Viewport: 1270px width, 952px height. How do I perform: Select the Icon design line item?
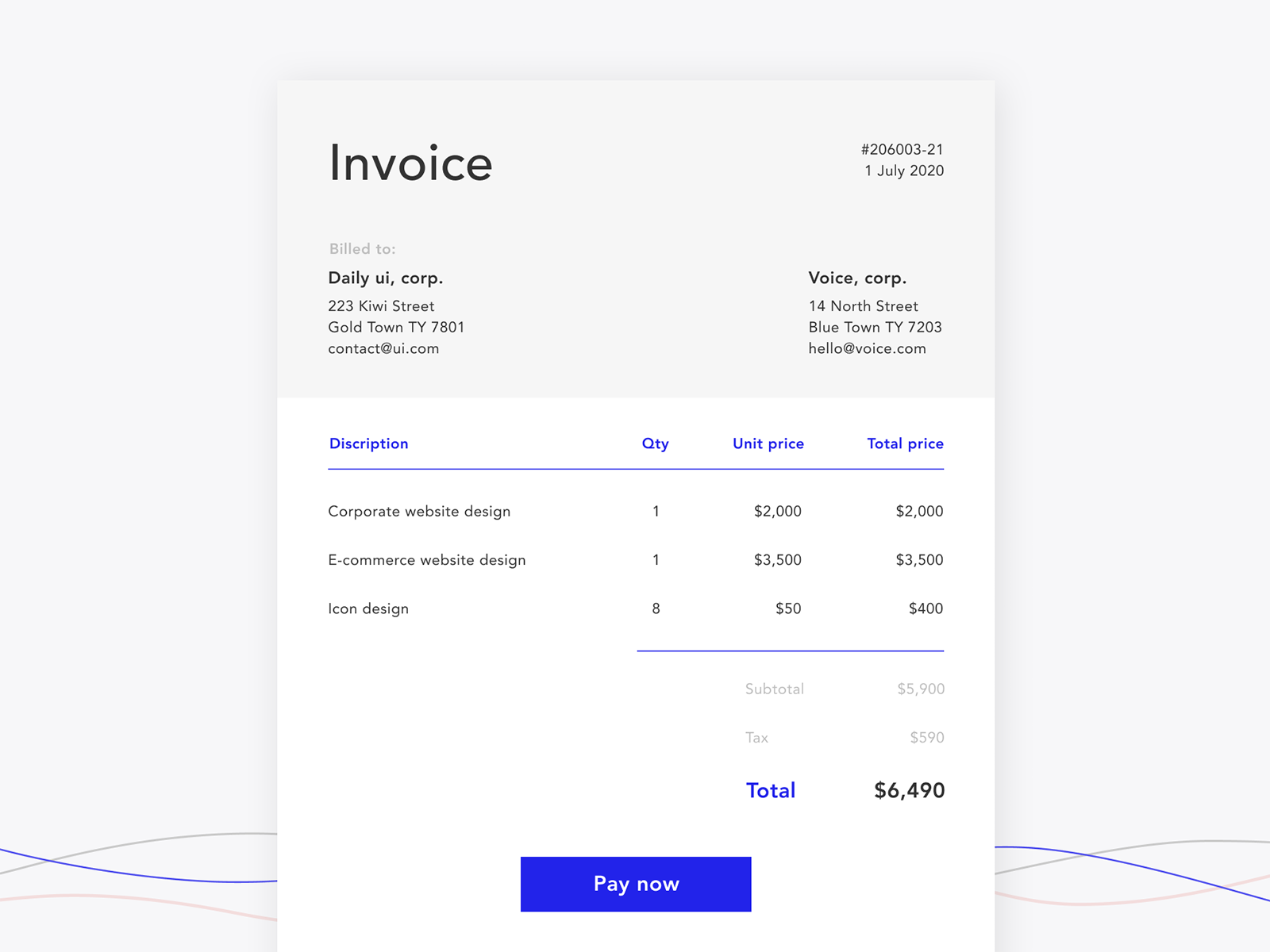368,608
